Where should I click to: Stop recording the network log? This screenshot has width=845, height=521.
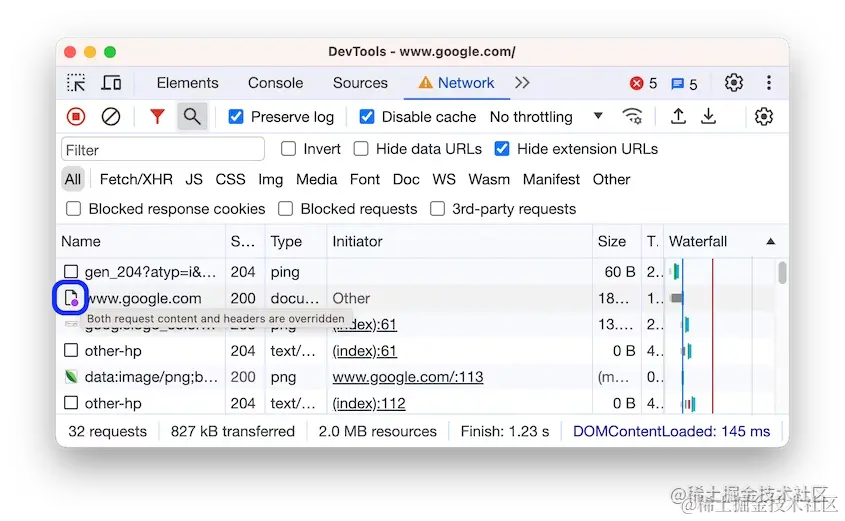pyautogui.click(x=76, y=116)
